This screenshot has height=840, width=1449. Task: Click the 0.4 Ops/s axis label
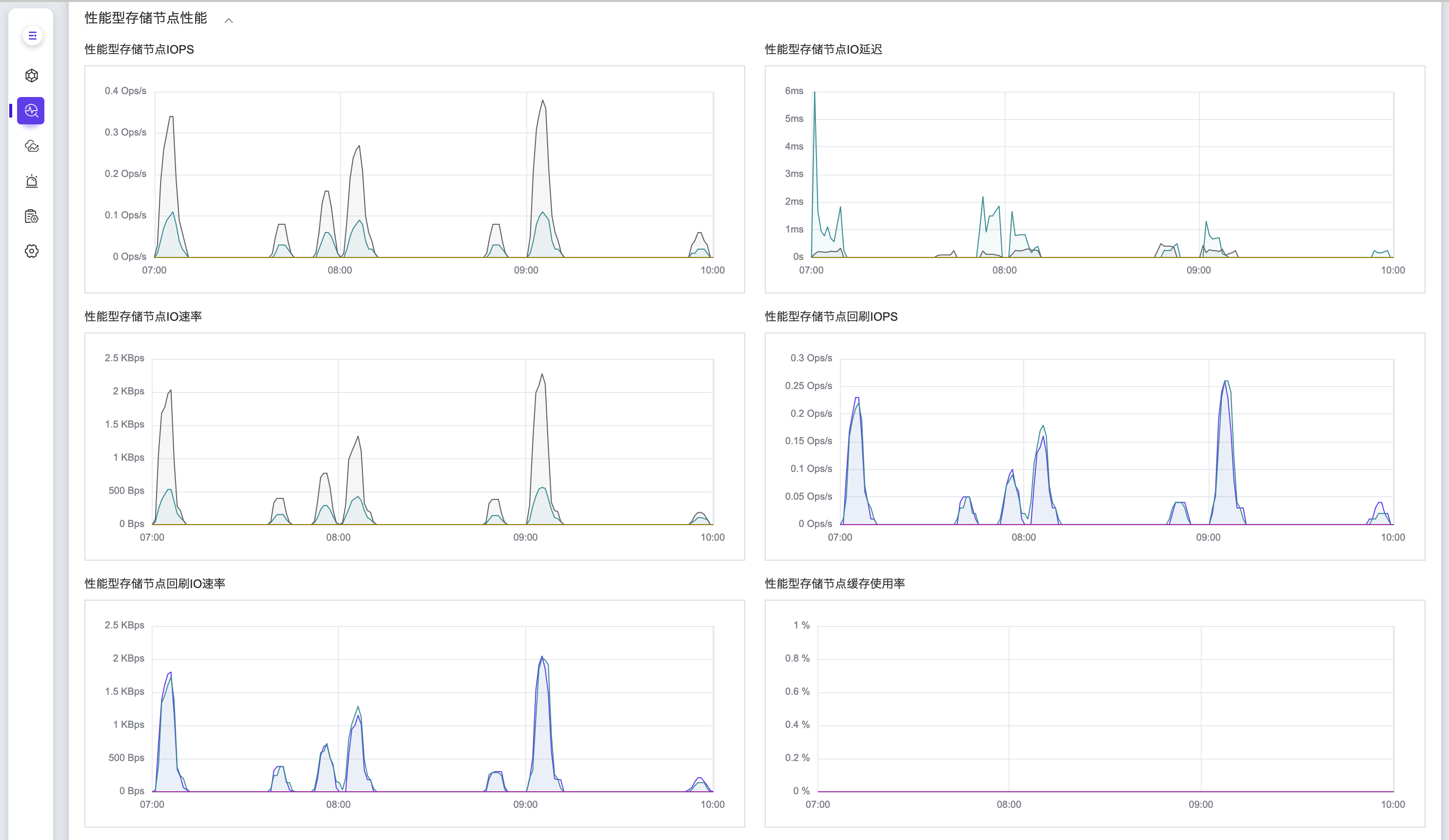pyautogui.click(x=125, y=91)
